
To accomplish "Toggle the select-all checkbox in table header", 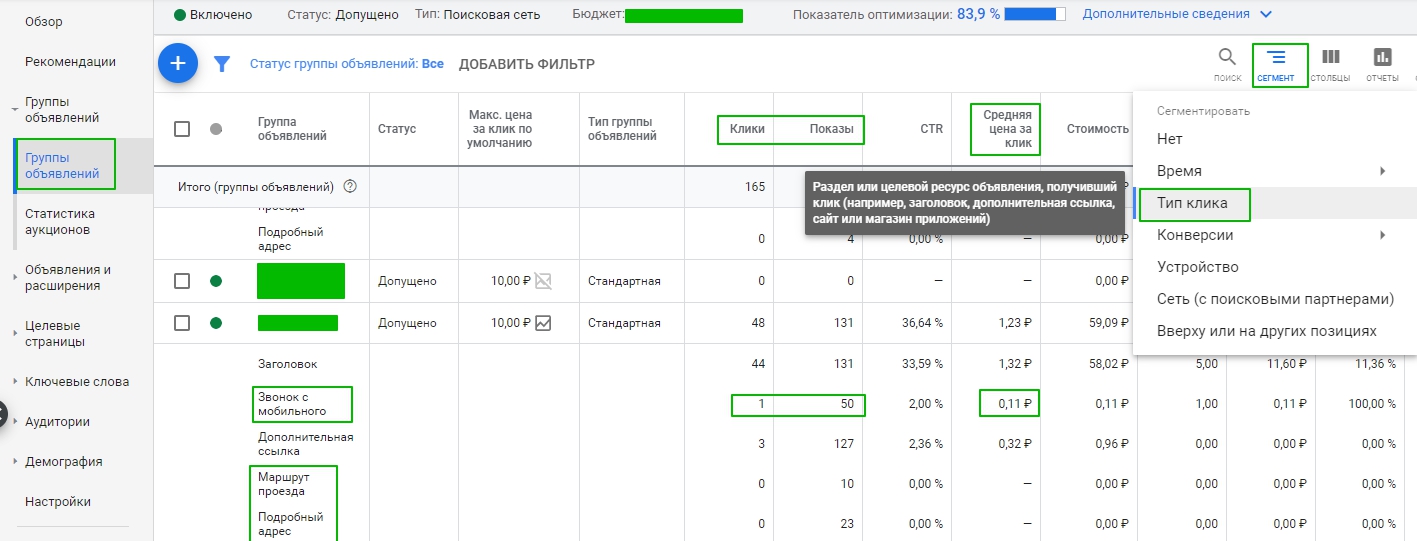I will (x=182, y=129).
